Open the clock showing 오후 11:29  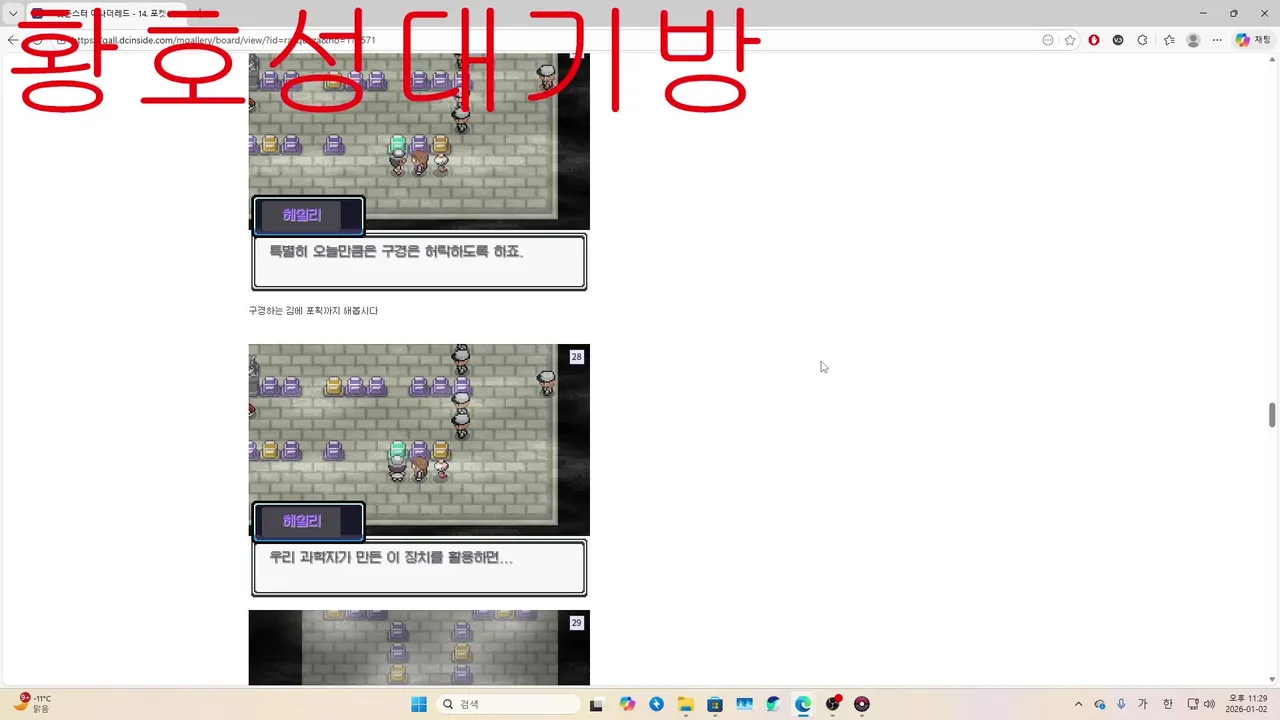pyautogui.click(x=1247, y=704)
